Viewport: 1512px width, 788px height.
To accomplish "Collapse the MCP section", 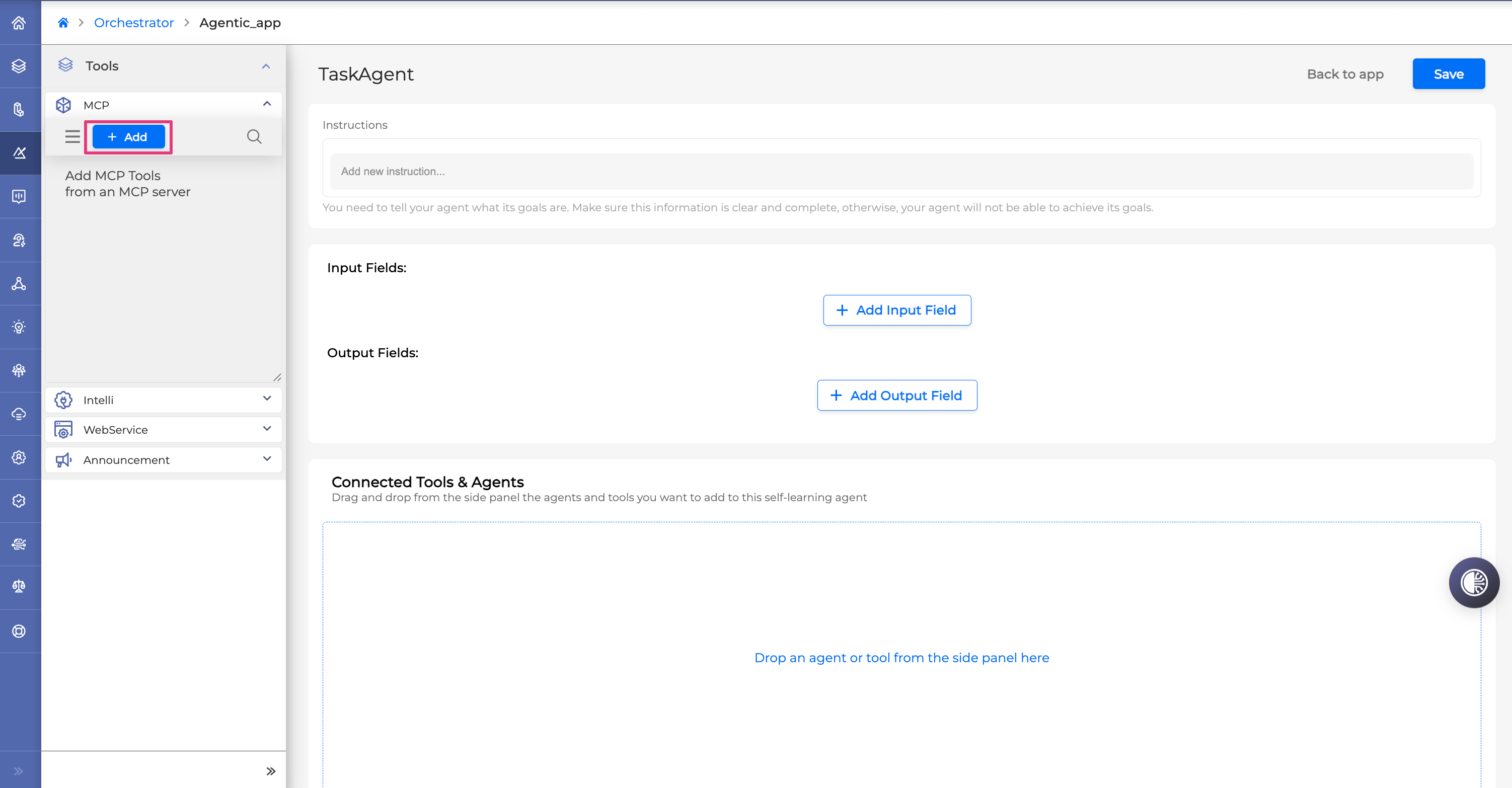I will 267,104.
